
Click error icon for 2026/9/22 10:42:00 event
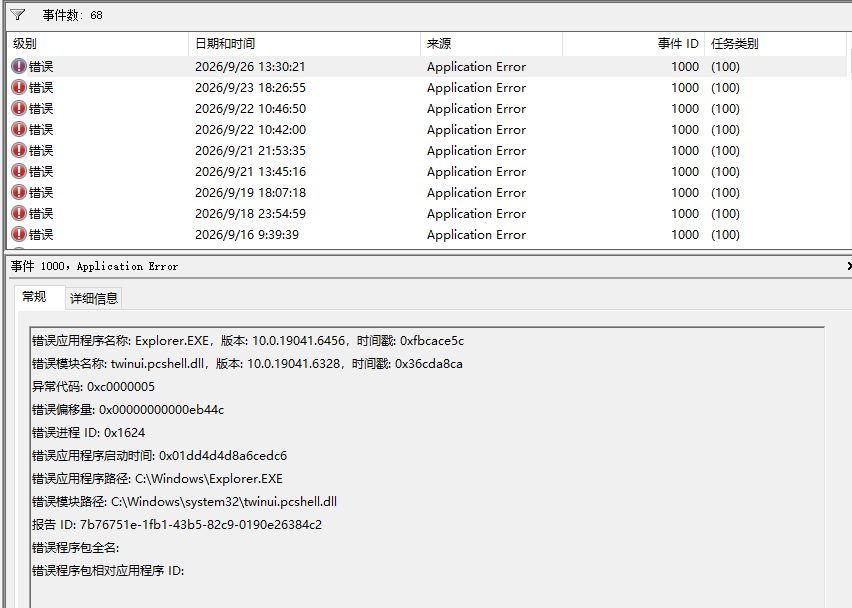[x=19, y=129]
